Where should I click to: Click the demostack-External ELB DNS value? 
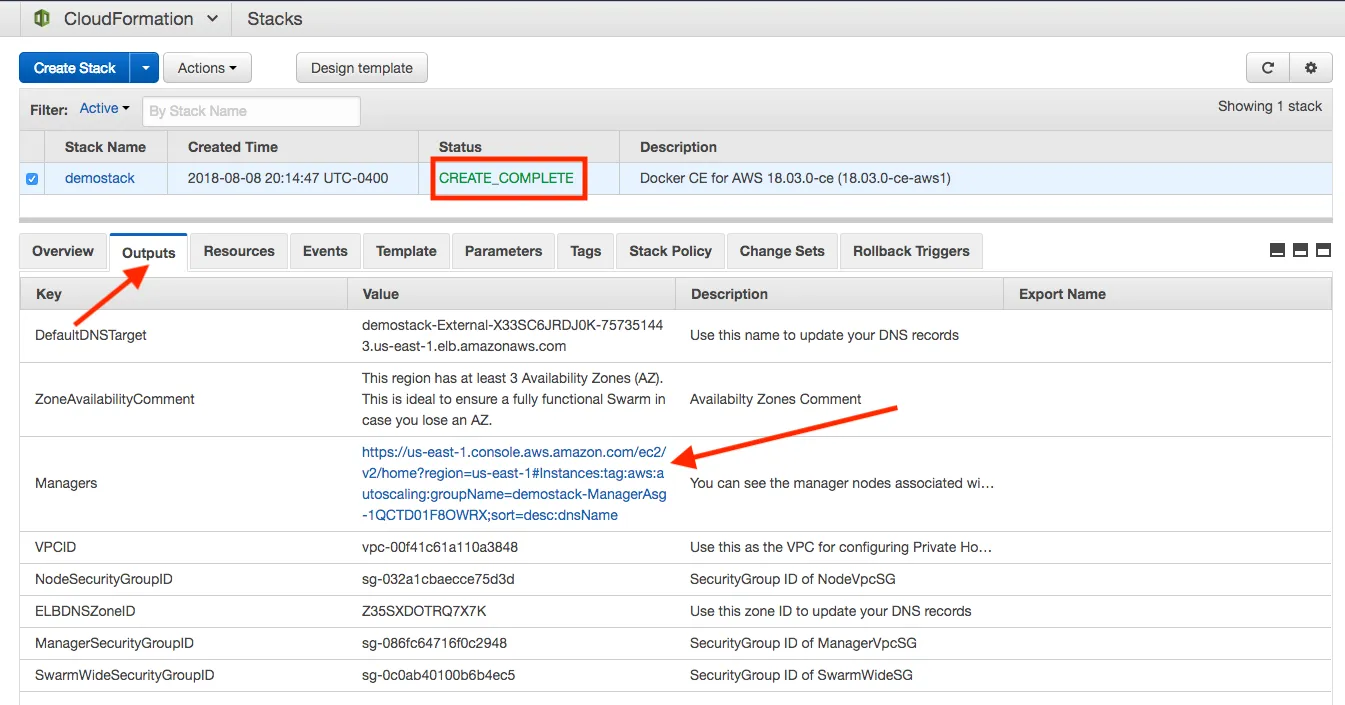point(512,335)
